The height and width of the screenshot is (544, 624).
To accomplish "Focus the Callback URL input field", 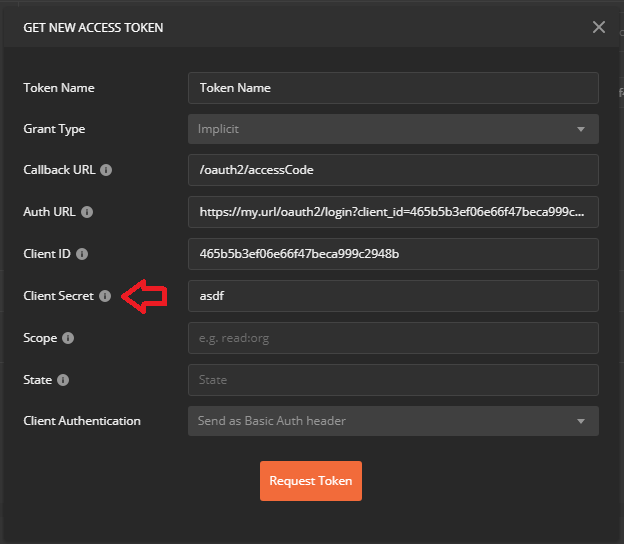I will (393, 170).
